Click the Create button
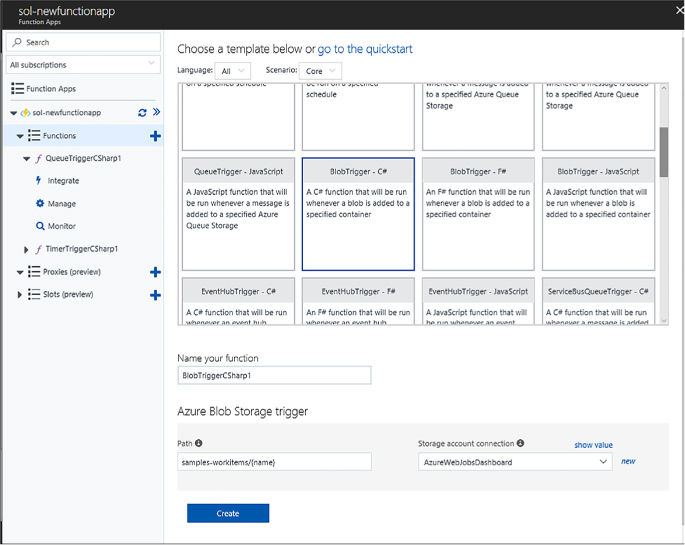Image resolution: width=685 pixels, height=545 pixels. click(x=228, y=513)
